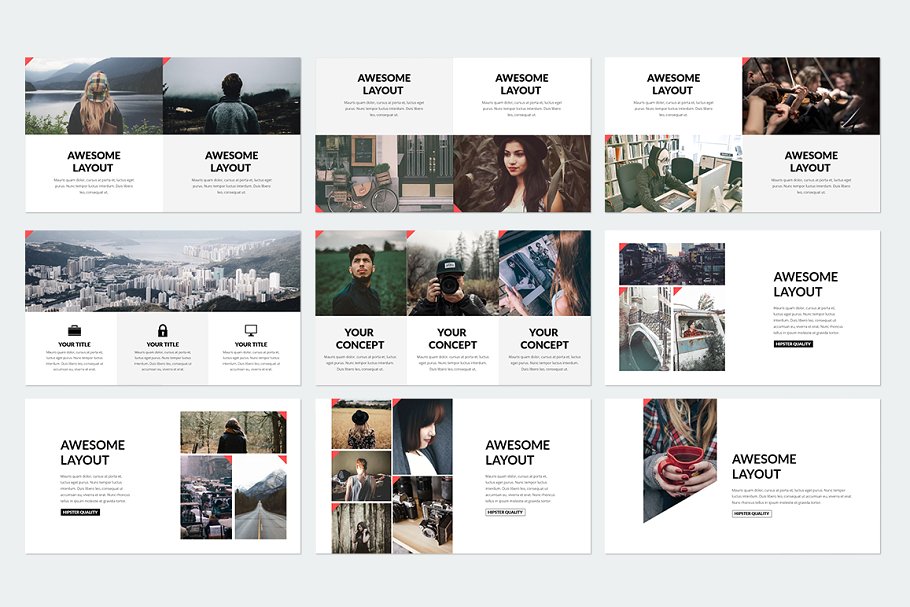Click the masked person at computer photo
Screen dimensions: 910x607
tap(673, 173)
